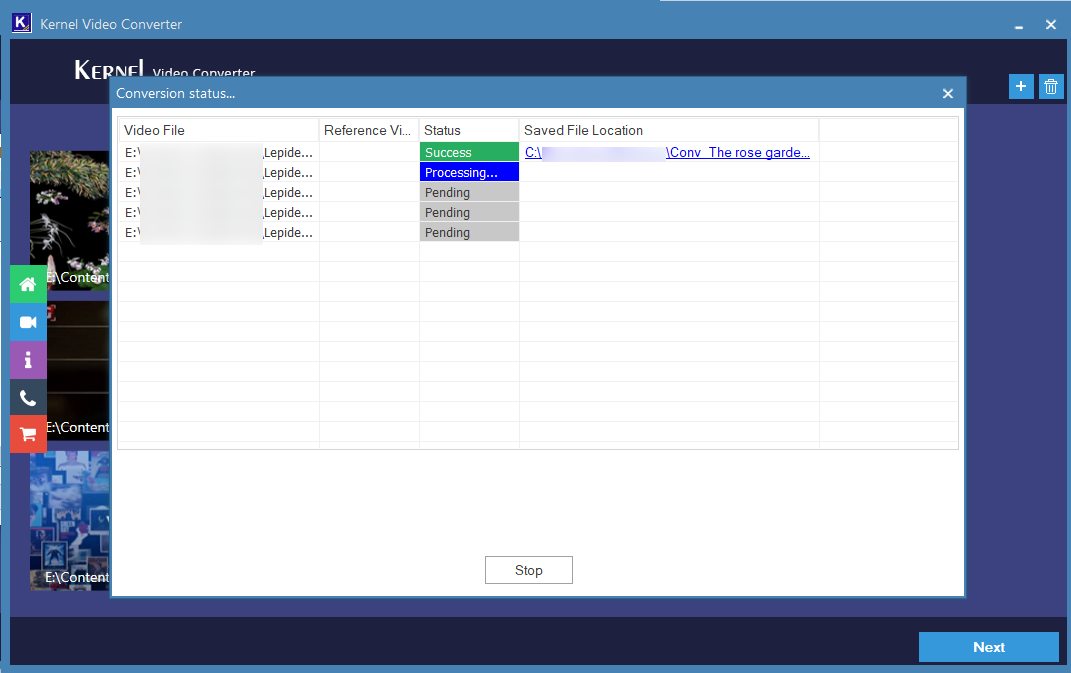Click the green Home sidebar icon

click(28, 284)
